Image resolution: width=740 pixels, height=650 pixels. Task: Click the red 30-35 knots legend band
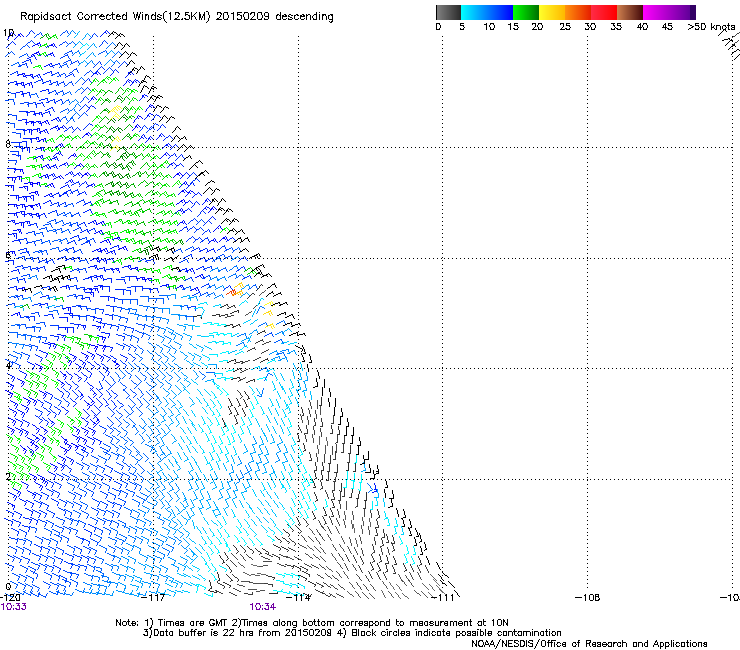pyautogui.click(x=603, y=12)
